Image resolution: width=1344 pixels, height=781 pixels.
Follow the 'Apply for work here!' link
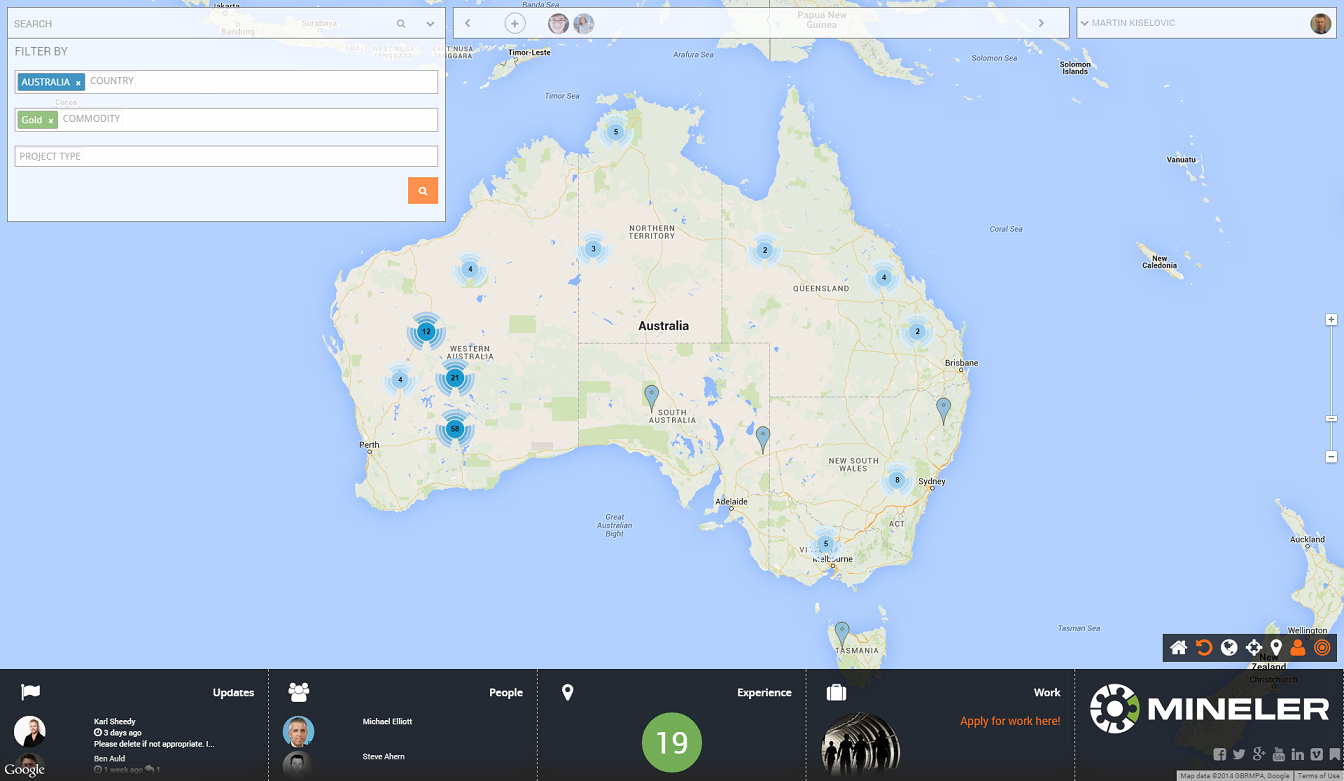(x=1009, y=721)
